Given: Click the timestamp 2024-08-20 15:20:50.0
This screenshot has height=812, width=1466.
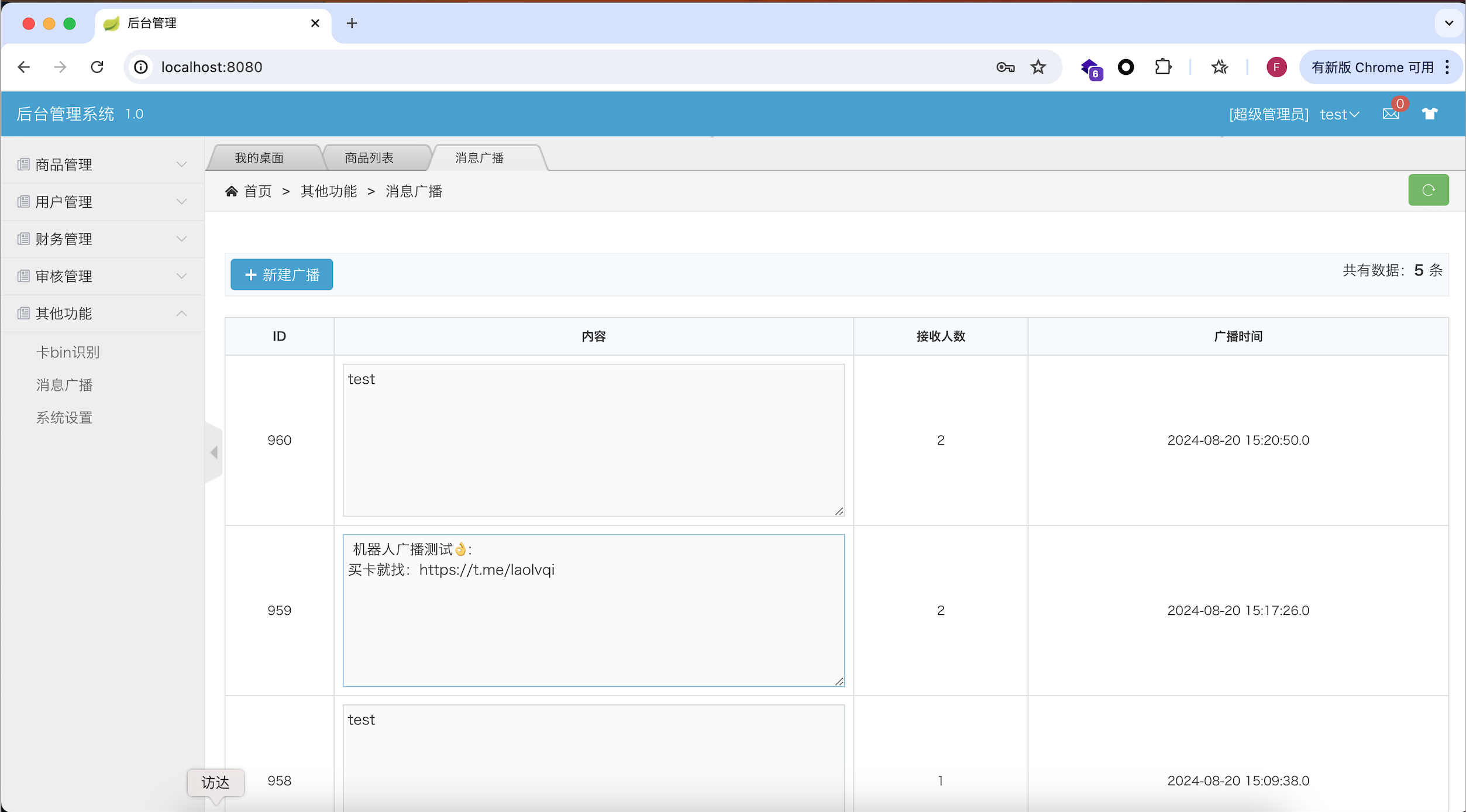Looking at the screenshot, I should coord(1238,440).
